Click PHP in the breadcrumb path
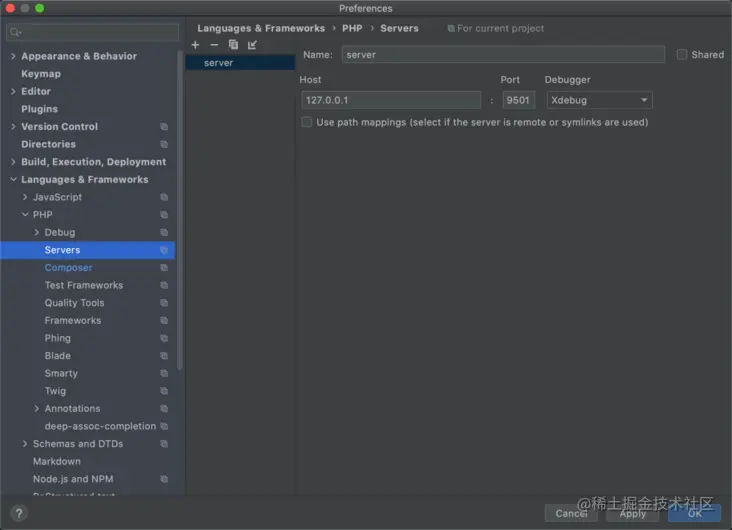Viewport: 732px width, 530px height. [352, 28]
